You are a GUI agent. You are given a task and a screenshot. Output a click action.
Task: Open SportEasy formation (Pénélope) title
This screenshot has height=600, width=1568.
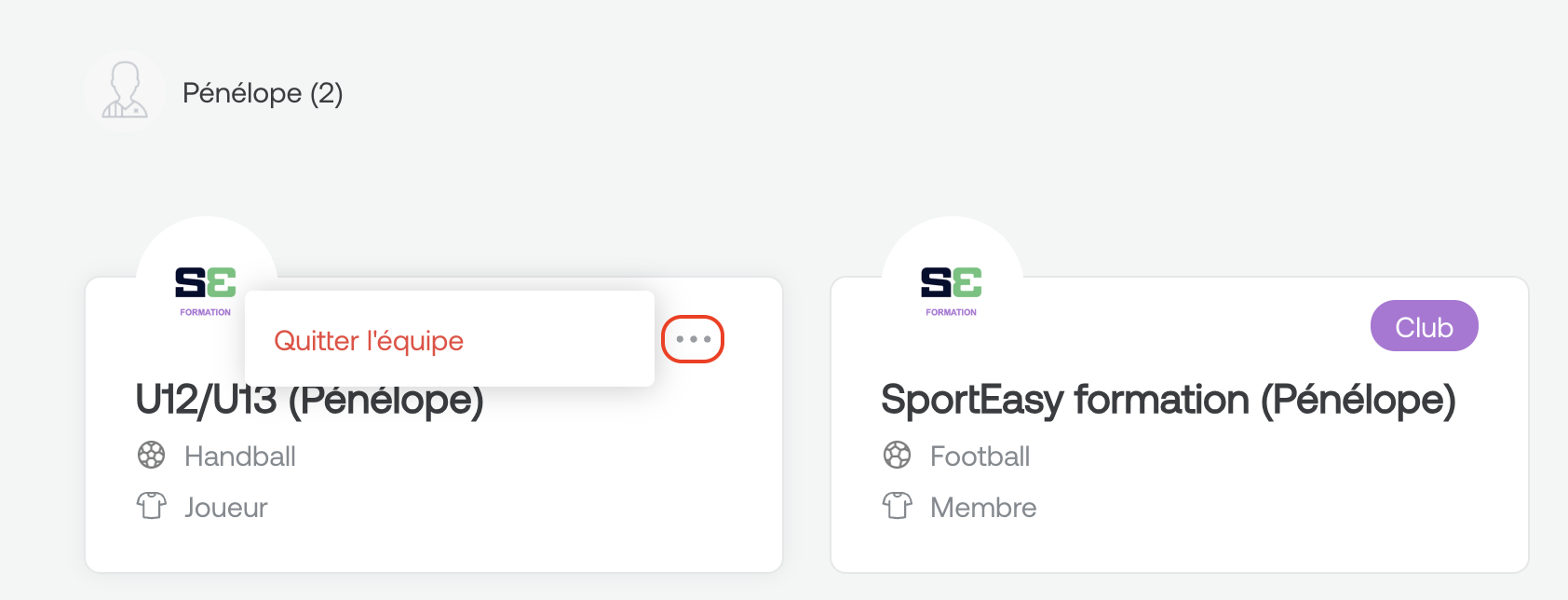click(x=1169, y=400)
